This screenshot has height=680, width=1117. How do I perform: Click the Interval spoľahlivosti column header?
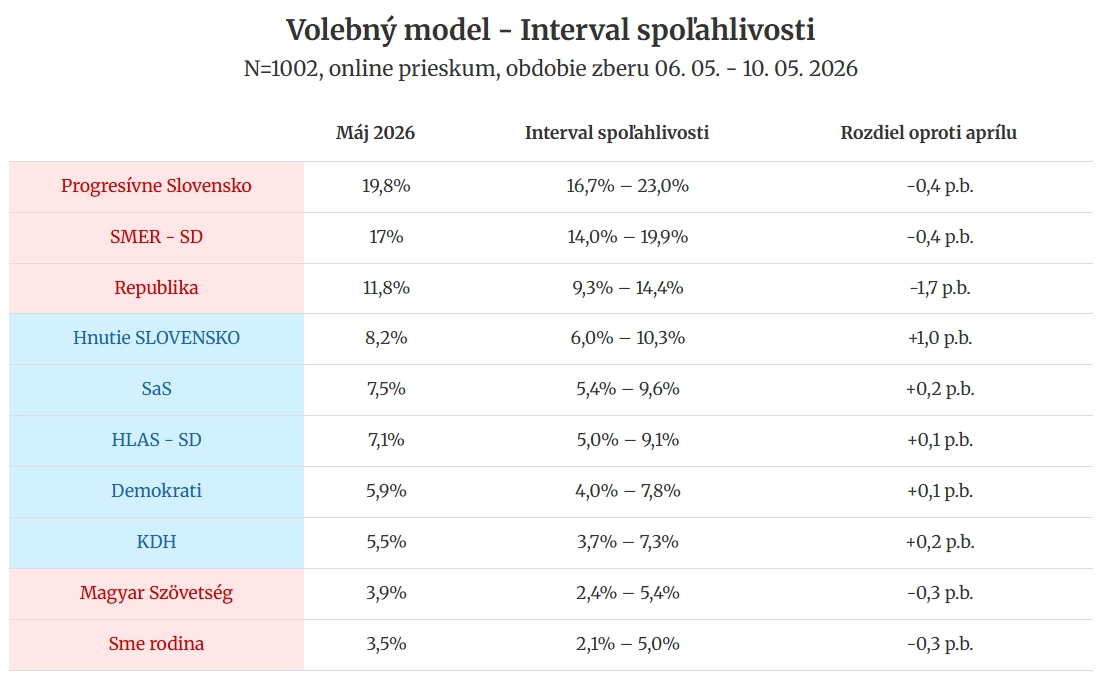[617, 133]
